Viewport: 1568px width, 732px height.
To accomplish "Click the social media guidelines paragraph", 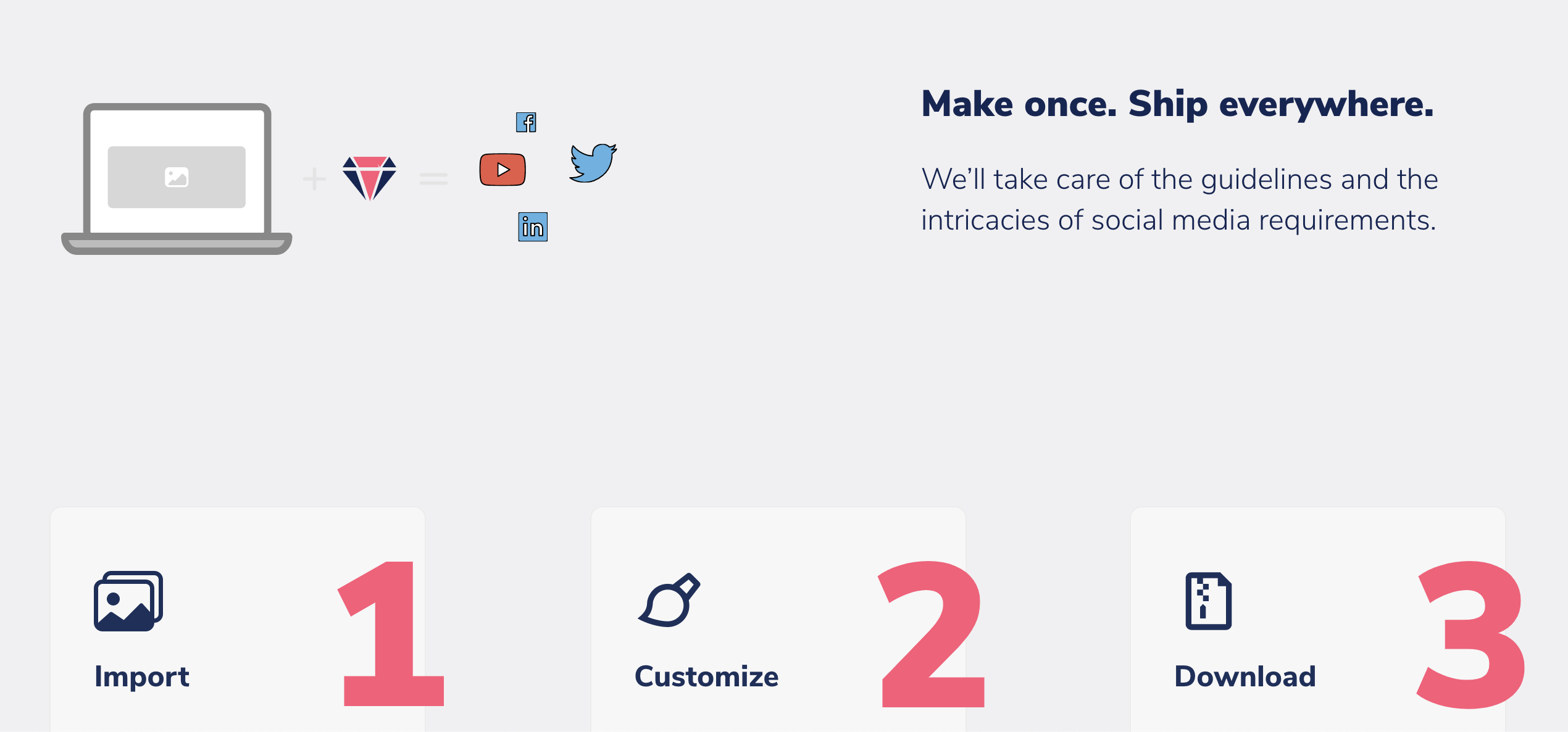I will click(1179, 199).
